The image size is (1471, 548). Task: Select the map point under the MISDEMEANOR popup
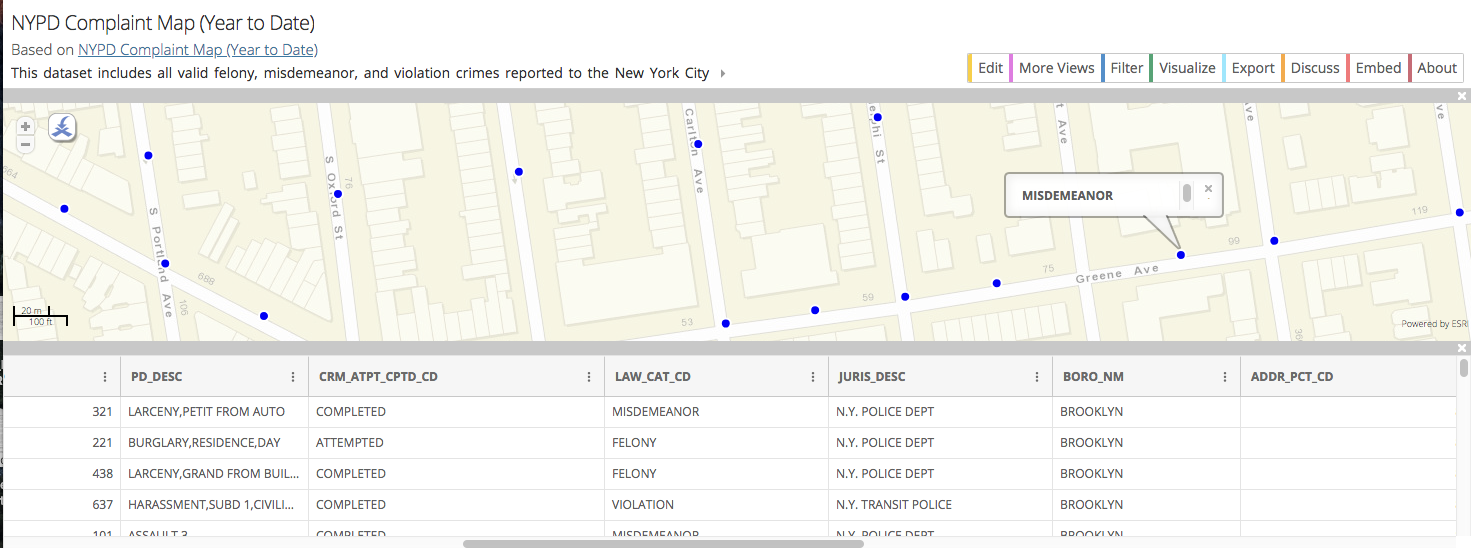(x=1181, y=255)
